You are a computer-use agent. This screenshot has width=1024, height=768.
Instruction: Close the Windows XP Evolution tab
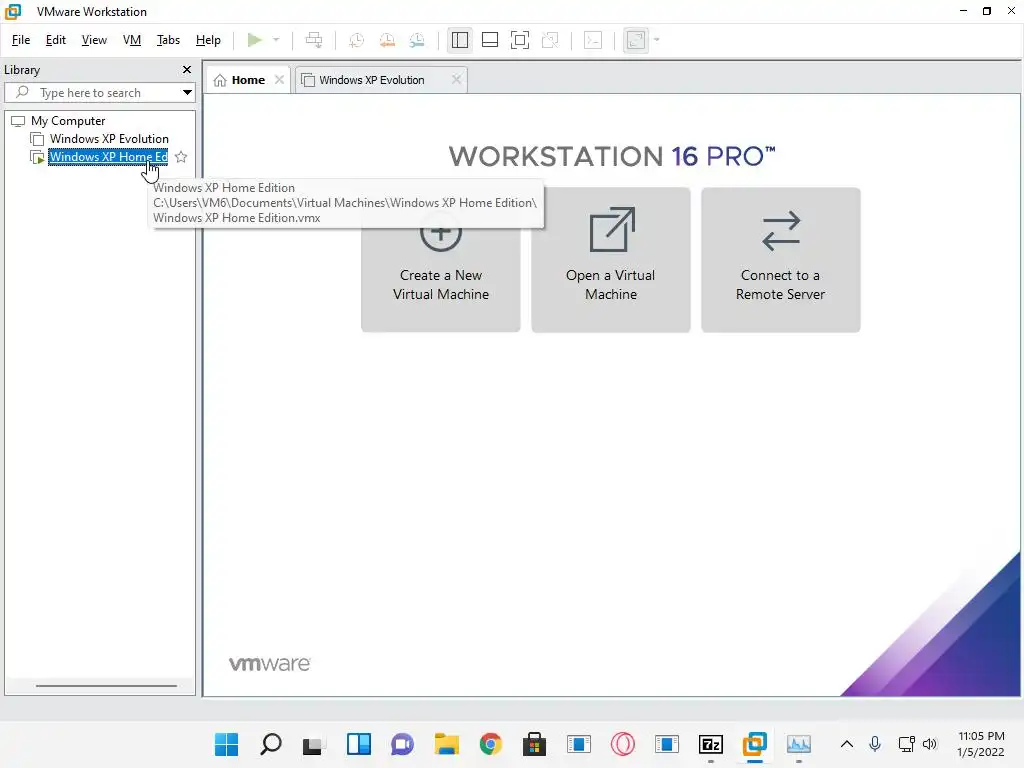tap(456, 80)
